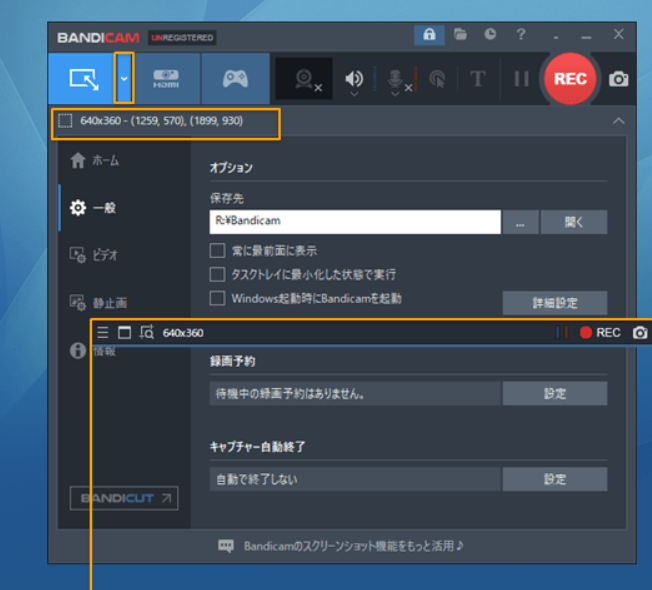
Task: Open the hamburger menu on capture bar
Action: coord(103,333)
